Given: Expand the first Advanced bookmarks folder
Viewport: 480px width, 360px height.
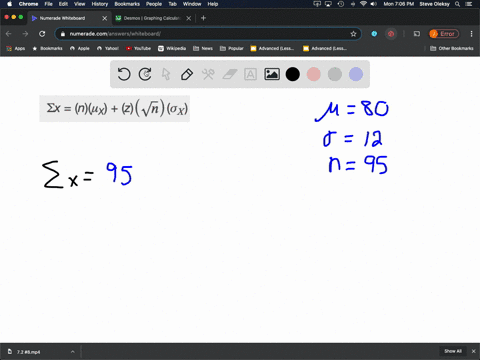Looking at the screenshot, I should point(272,48).
